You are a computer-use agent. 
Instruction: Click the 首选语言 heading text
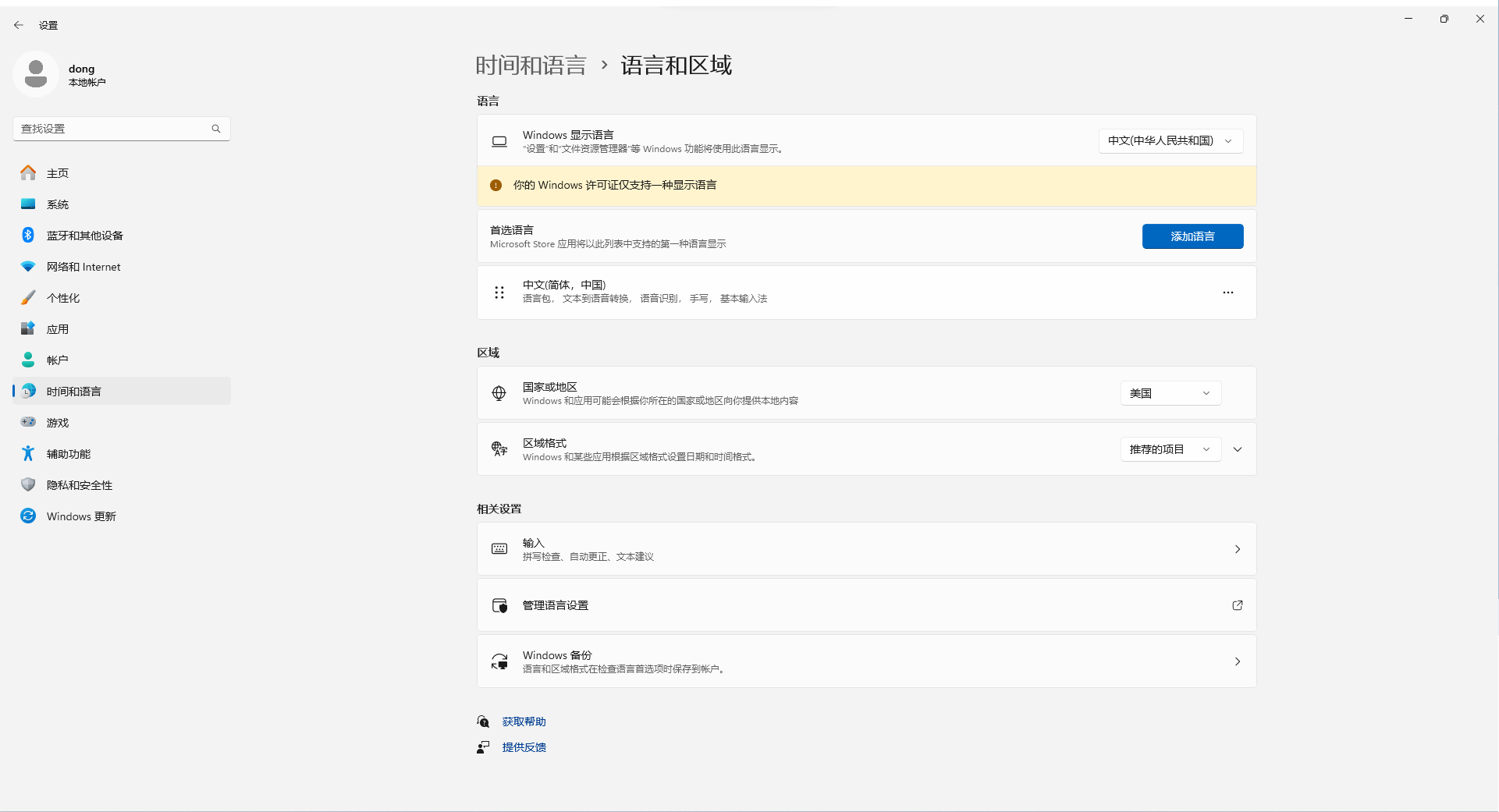point(512,230)
